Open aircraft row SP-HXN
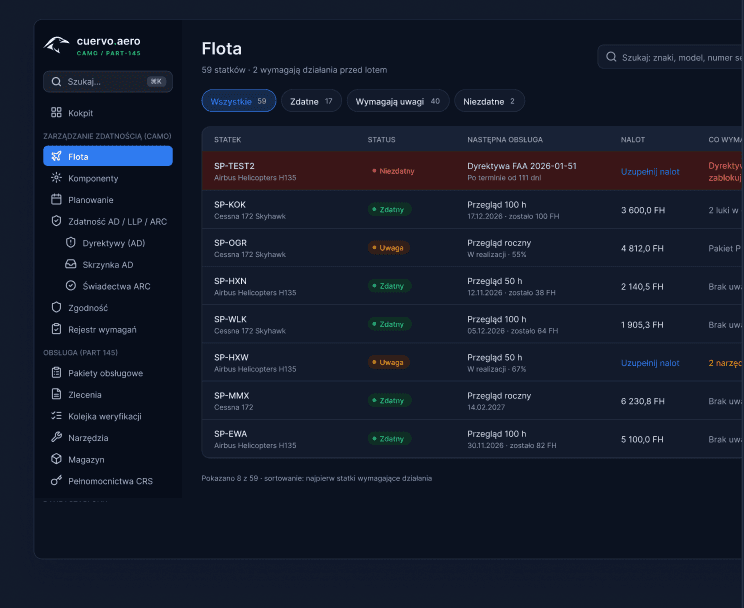 (473, 286)
